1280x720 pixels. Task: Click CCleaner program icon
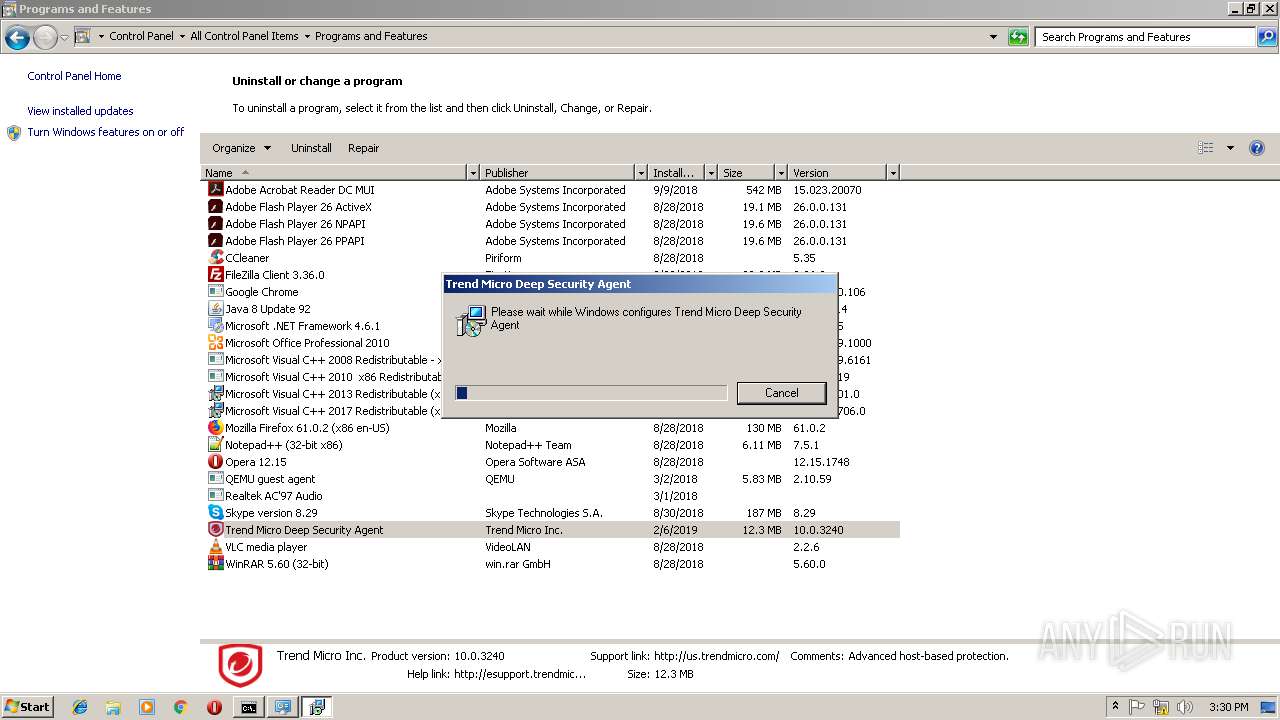(214, 257)
